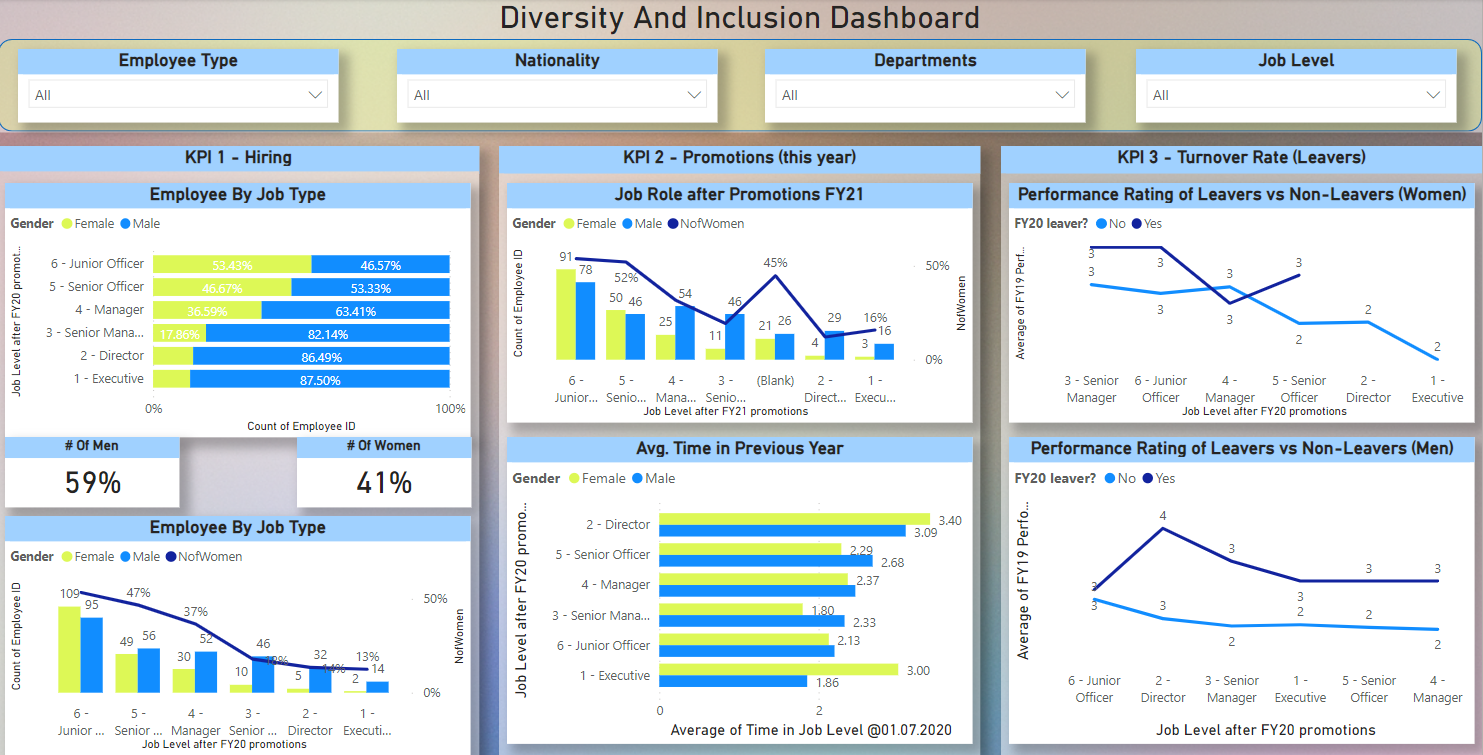
Task: Expand the Job Level filter dropdown
Action: (x=1294, y=94)
